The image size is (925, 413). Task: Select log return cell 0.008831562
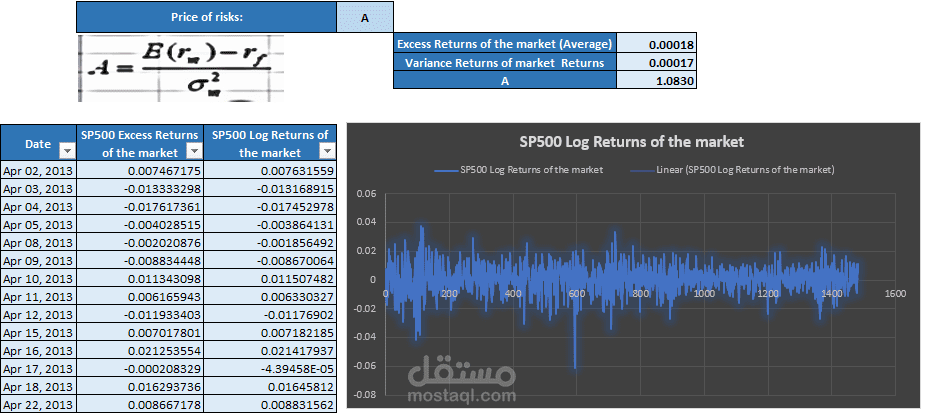(x=270, y=405)
